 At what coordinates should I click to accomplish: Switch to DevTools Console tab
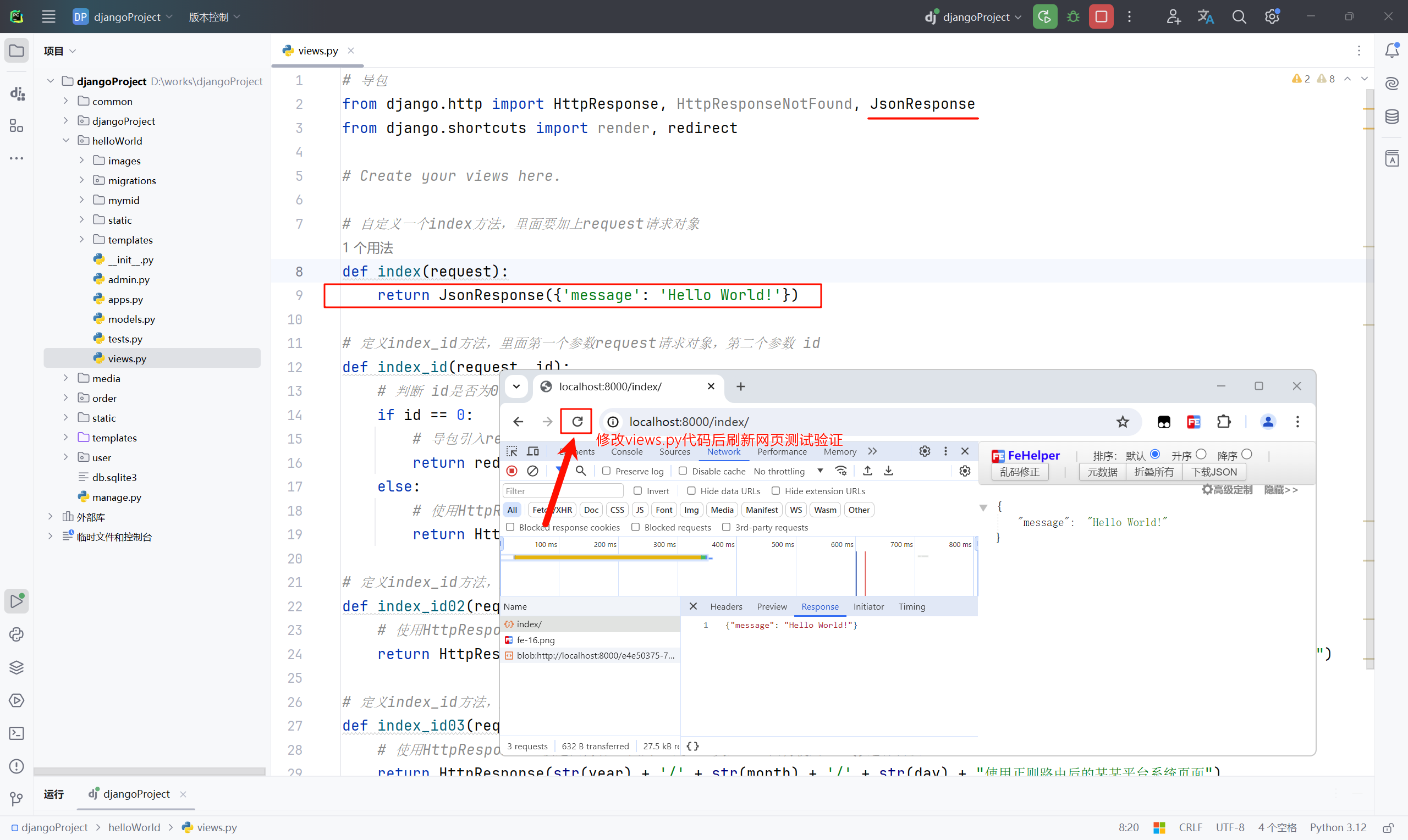pos(626,452)
